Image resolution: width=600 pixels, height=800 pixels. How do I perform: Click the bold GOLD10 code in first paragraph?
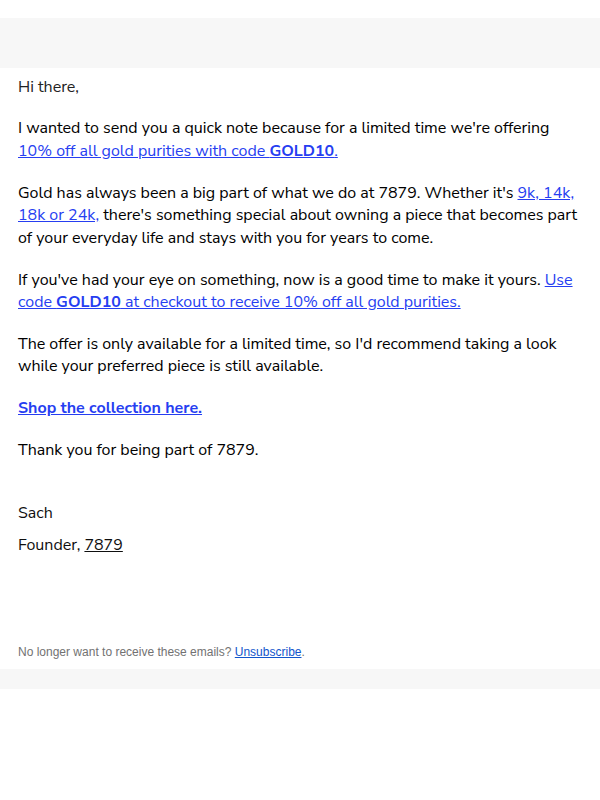pos(302,151)
